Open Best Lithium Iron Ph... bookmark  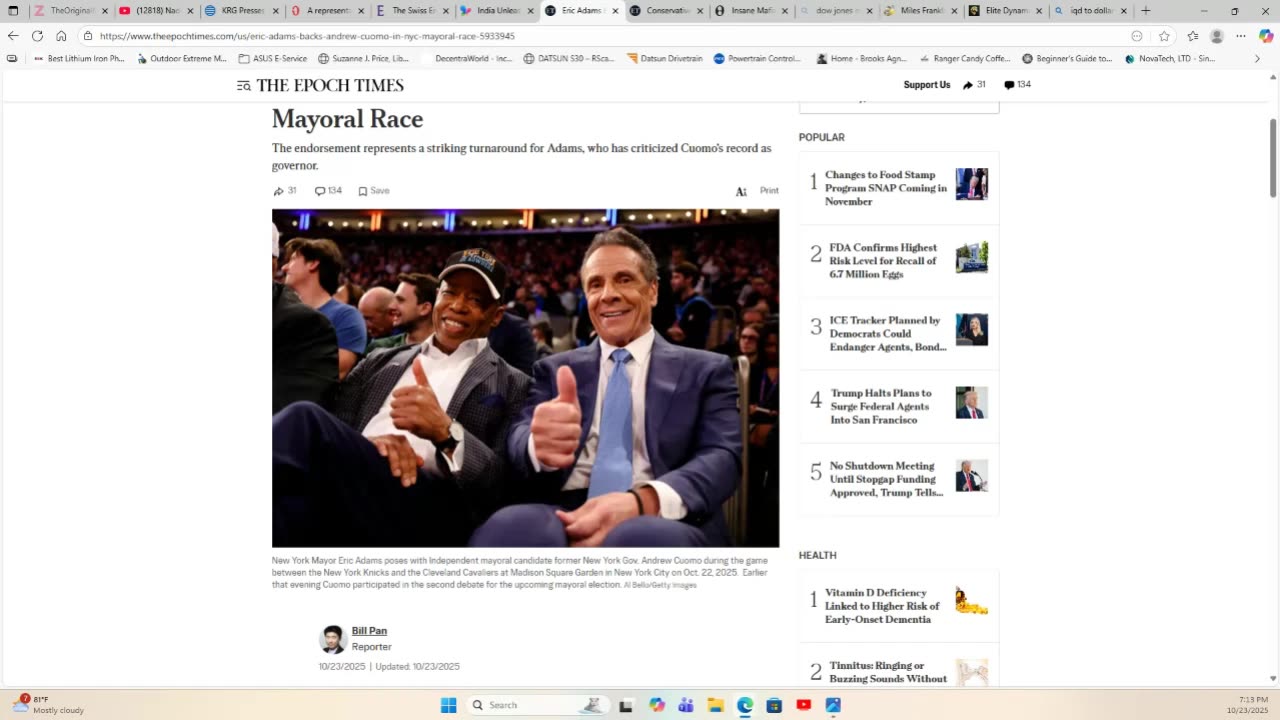click(x=79, y=59)
